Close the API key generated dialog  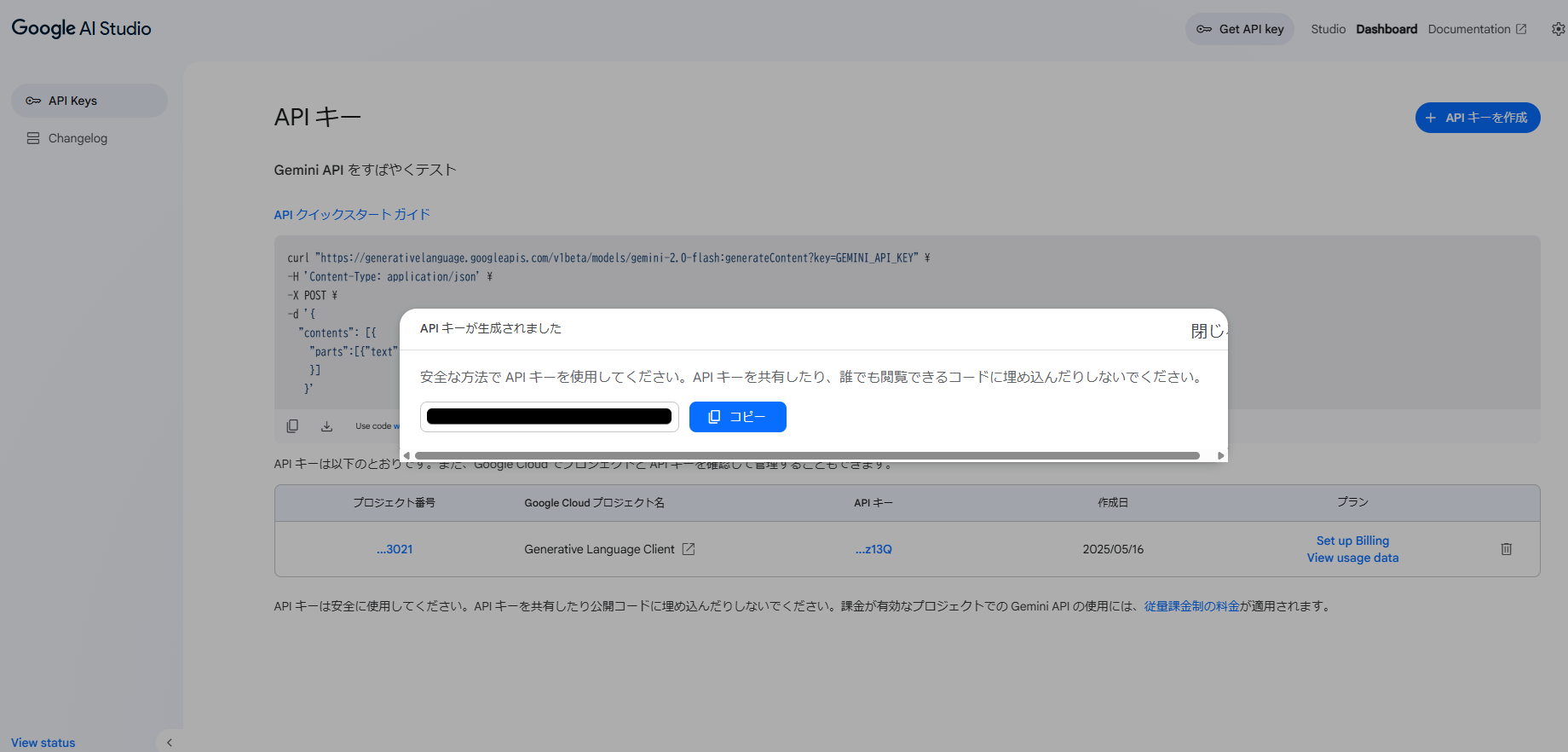coord(1208,331)
